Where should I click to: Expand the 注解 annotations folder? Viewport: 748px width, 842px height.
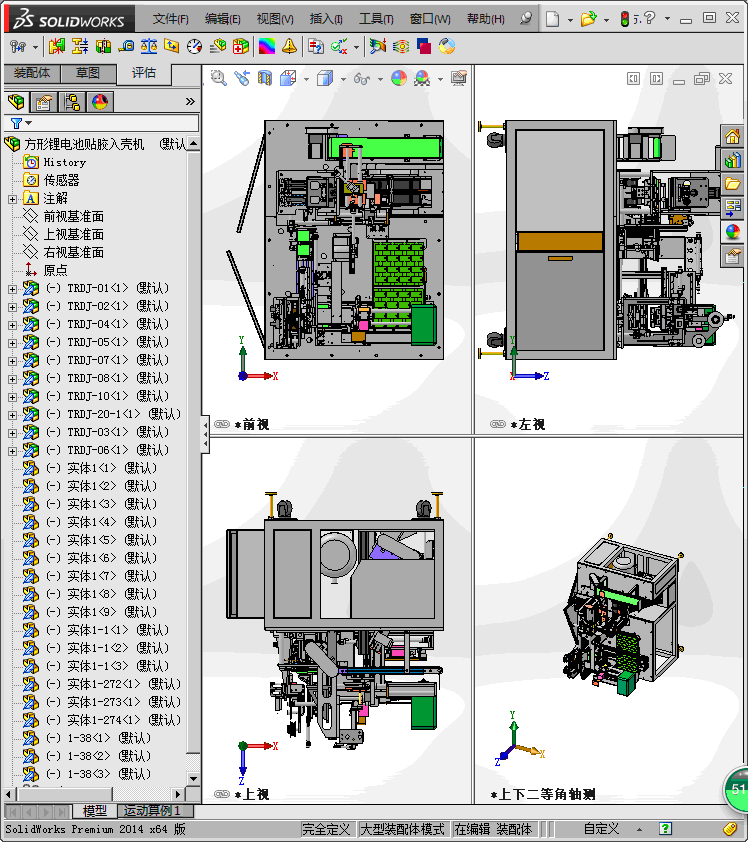coord(12,199)
